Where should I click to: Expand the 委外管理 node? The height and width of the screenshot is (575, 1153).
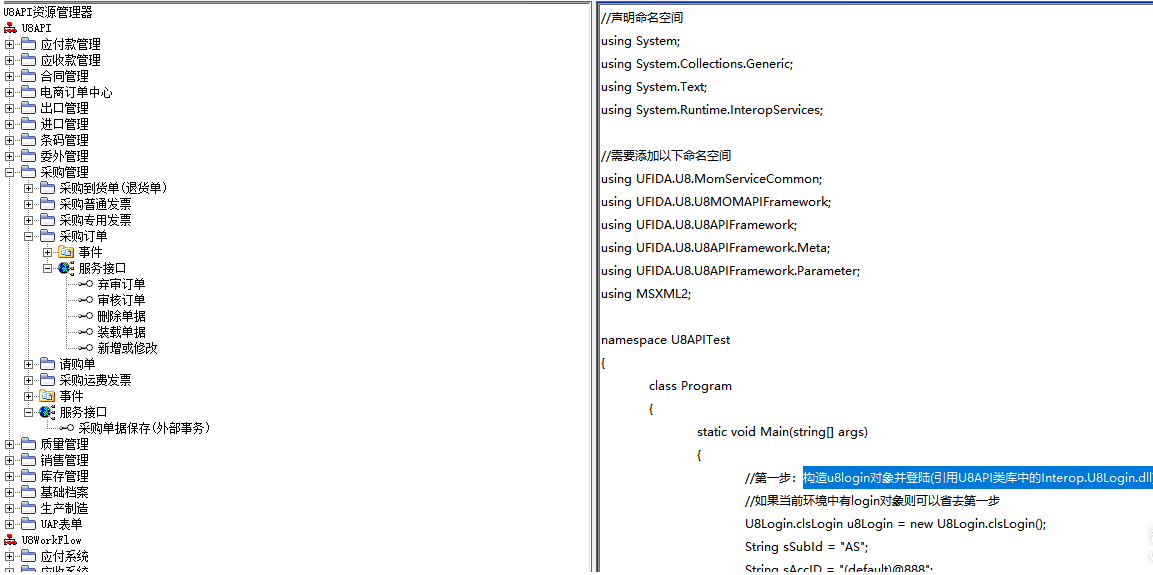(9, 157)
